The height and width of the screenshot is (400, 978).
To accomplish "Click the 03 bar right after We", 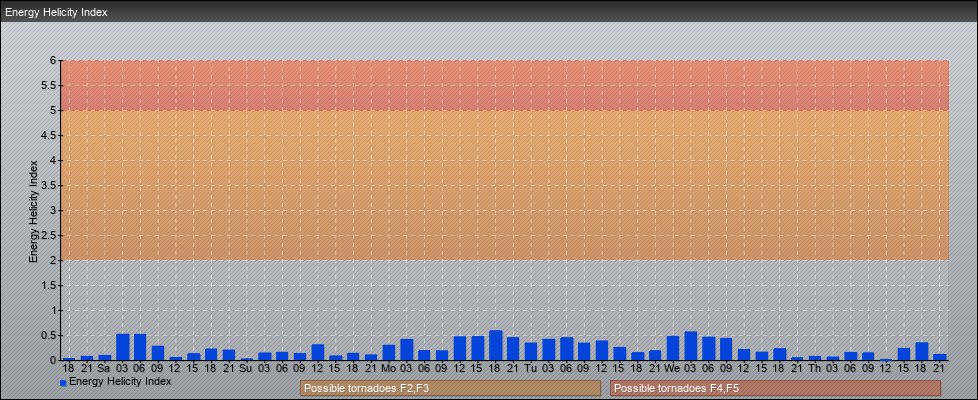I will click(691, 346).
